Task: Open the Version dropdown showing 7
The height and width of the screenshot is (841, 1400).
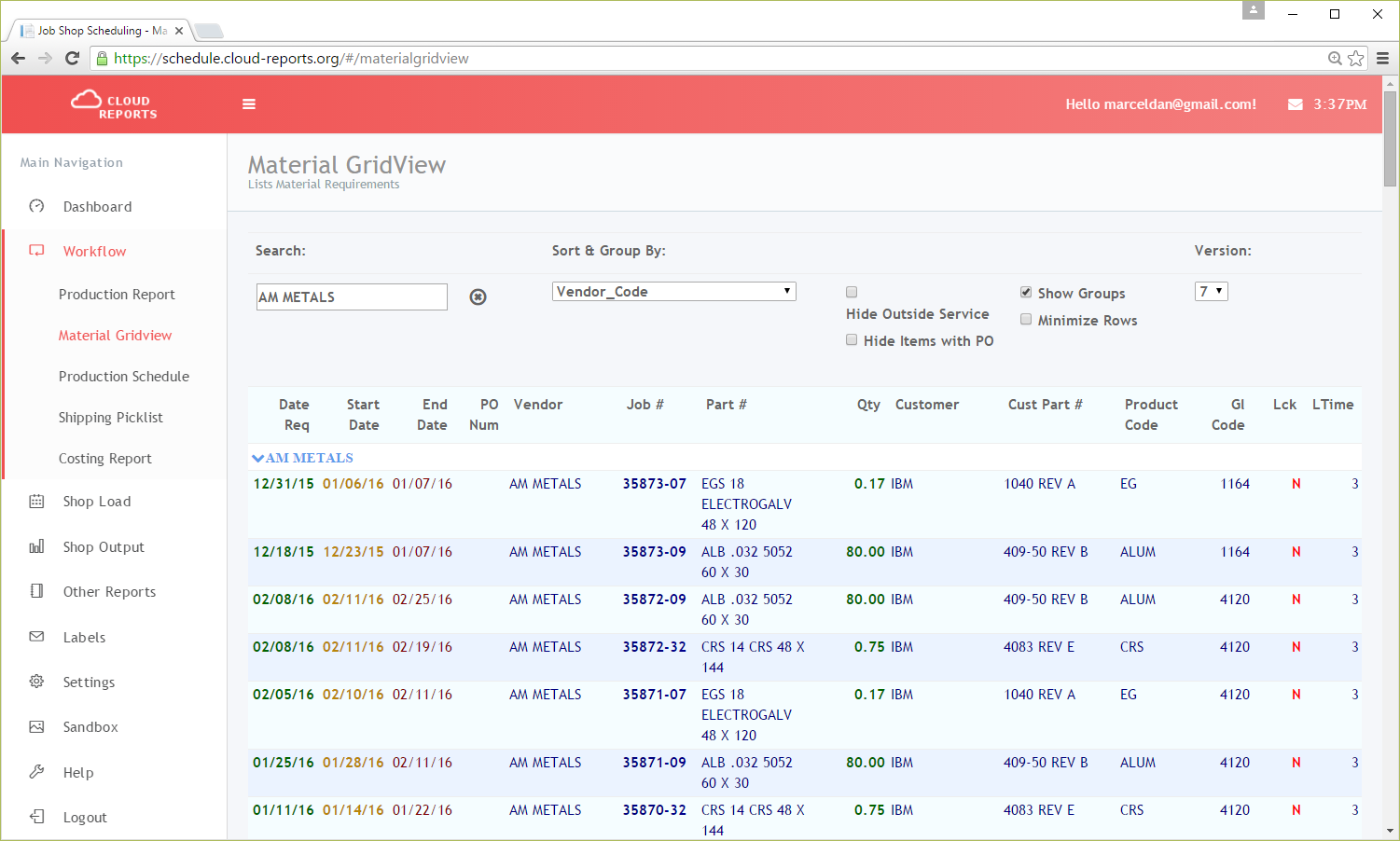Action: pyautogui.click(x=1212, y=292)
